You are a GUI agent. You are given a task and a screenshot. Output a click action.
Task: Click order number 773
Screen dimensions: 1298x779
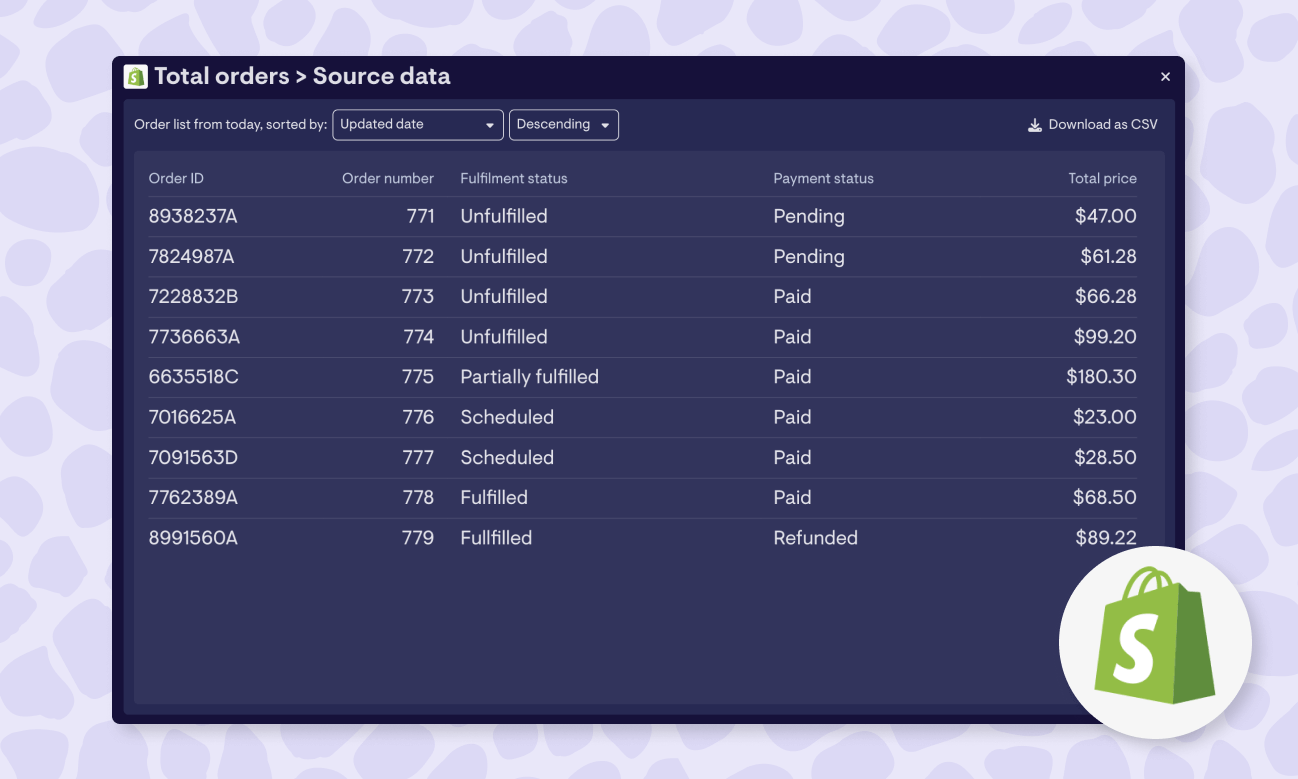tap(418, 296)
